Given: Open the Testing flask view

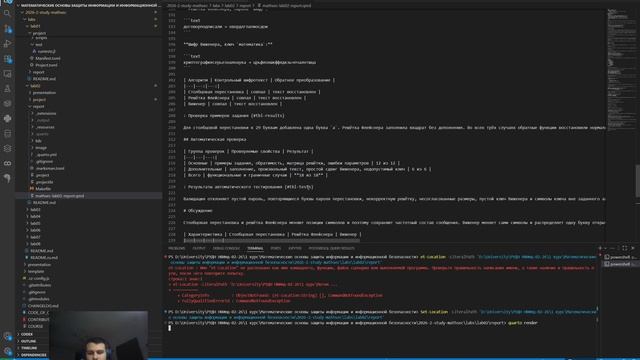Looking at the screenshot, I should tap(7, 89).
